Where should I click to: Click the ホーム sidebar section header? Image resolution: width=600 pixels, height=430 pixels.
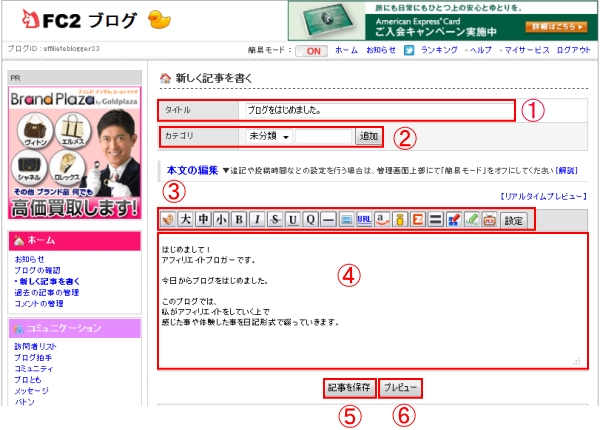[75, 241]
